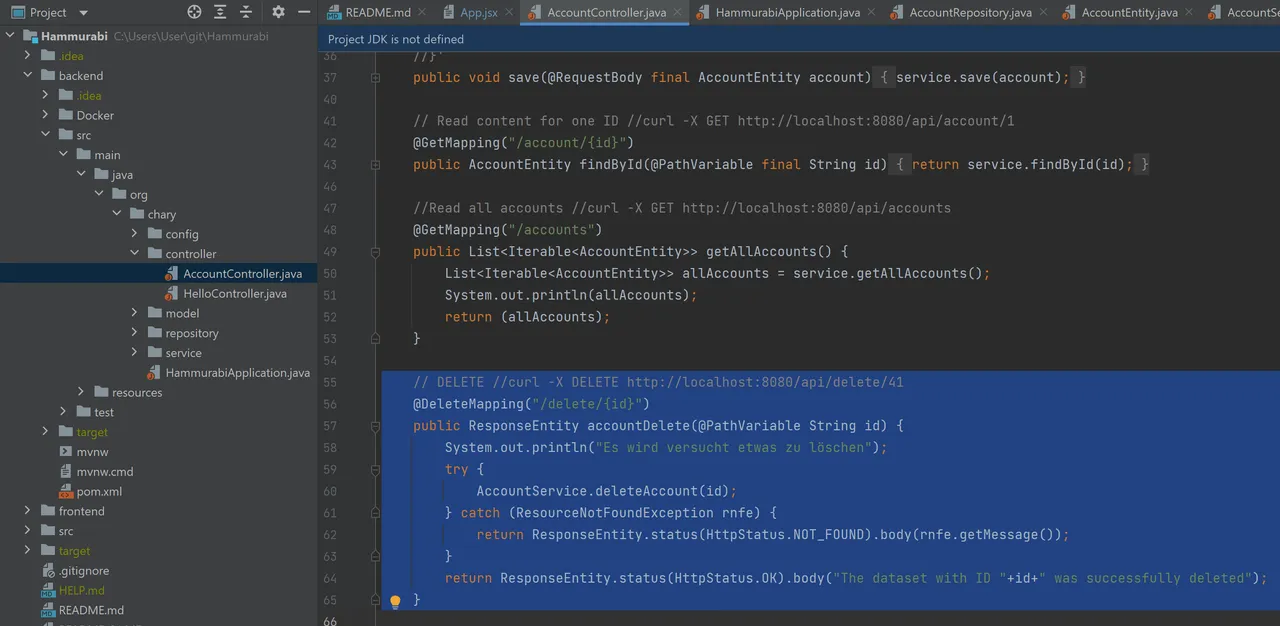Image resolution: width=1280 pixels, height=626 pixels.
Task: Collapse the controller package
Action: tap(135, 254)
